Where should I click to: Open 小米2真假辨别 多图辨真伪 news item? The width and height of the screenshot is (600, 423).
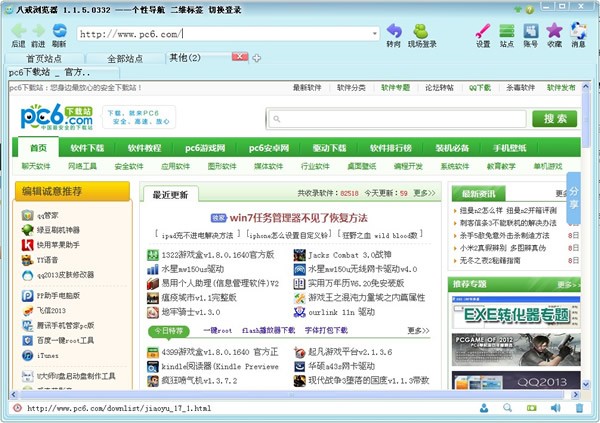click(503, 248)
